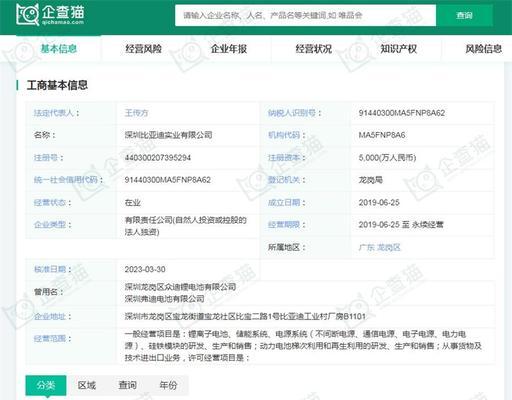
Task: Click the 广东 龙岗区 region link
Action: pos(379,247)
